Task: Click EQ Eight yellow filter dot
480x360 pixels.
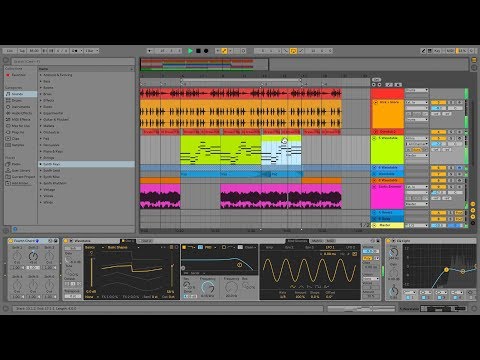Action: pos(446,269)
